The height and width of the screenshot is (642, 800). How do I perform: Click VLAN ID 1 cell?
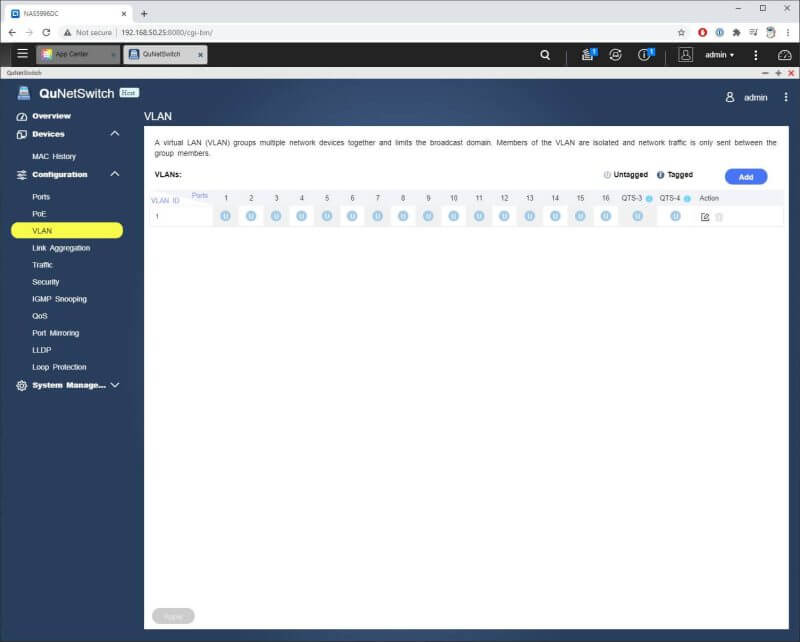[x=181, y=216]
